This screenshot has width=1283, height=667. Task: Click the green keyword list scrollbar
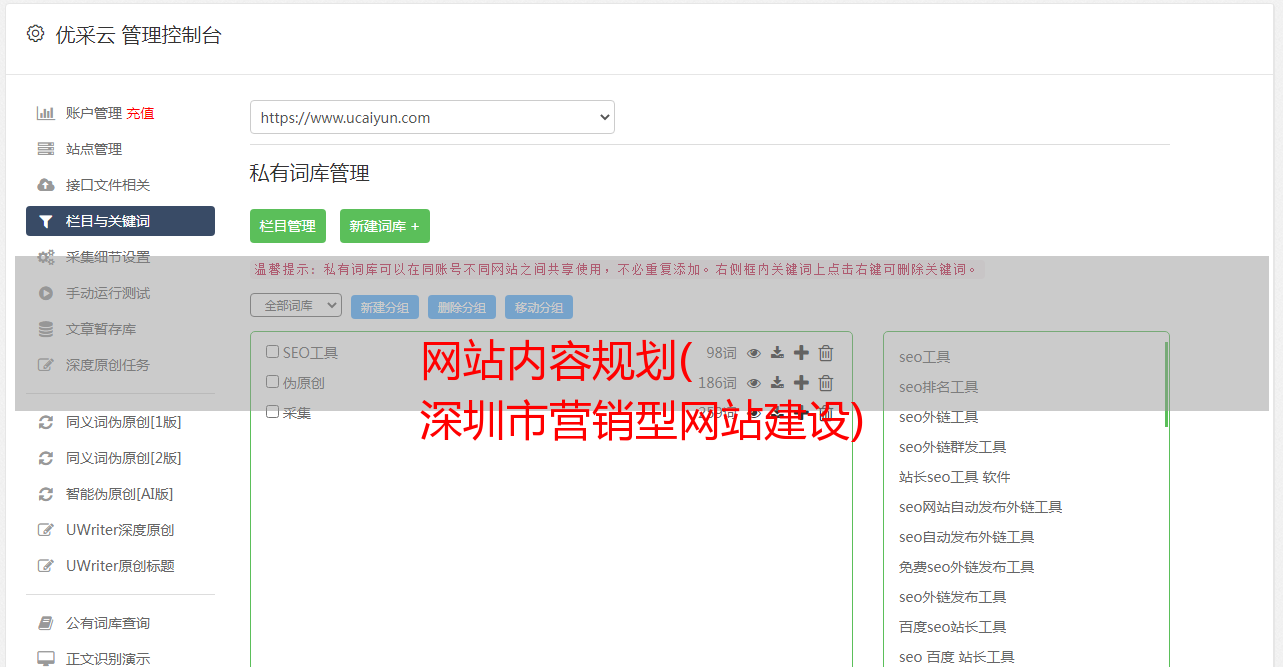point(1166,384)
